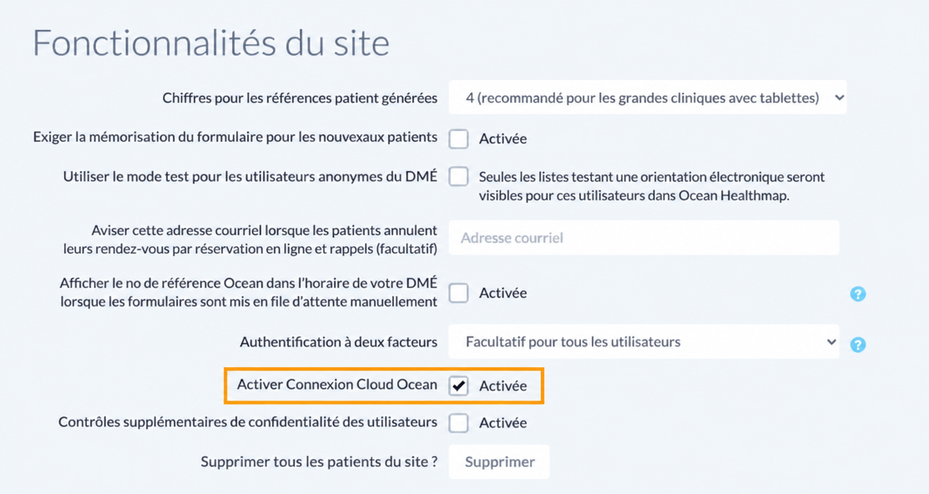Image resolution: width=929 pixels, height=494 pixels.
Task: Click Activée label for Contrôles supplémentaires de confidentialité
Action: [503, 423]
